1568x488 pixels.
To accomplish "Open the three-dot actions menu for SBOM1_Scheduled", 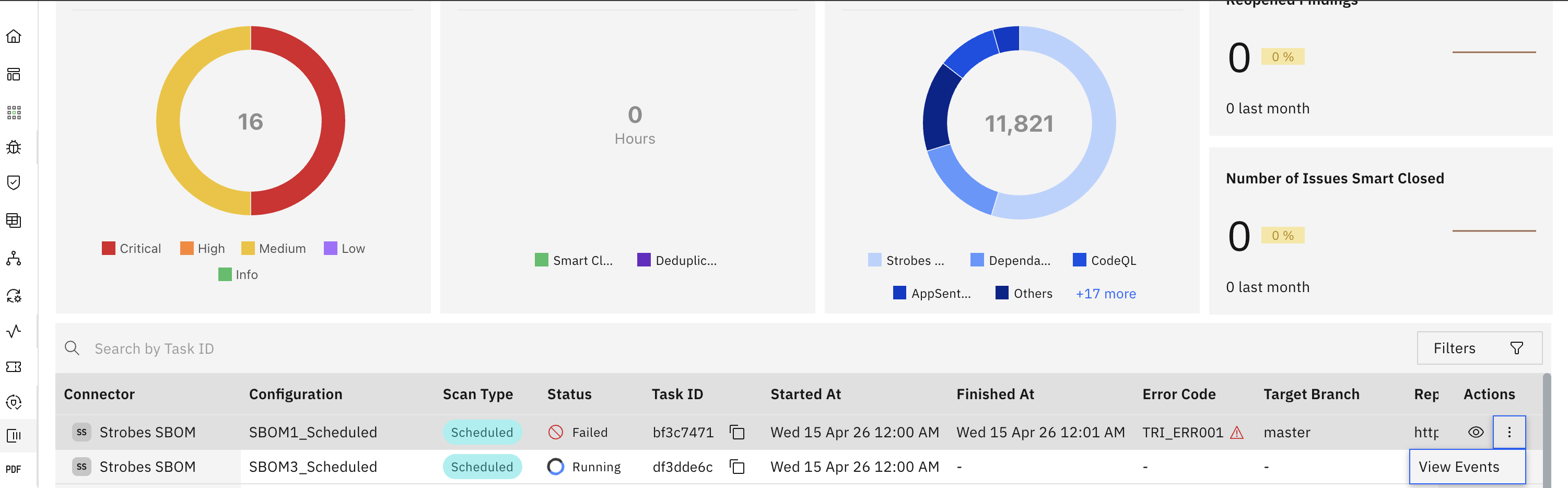I will 1509,433.
